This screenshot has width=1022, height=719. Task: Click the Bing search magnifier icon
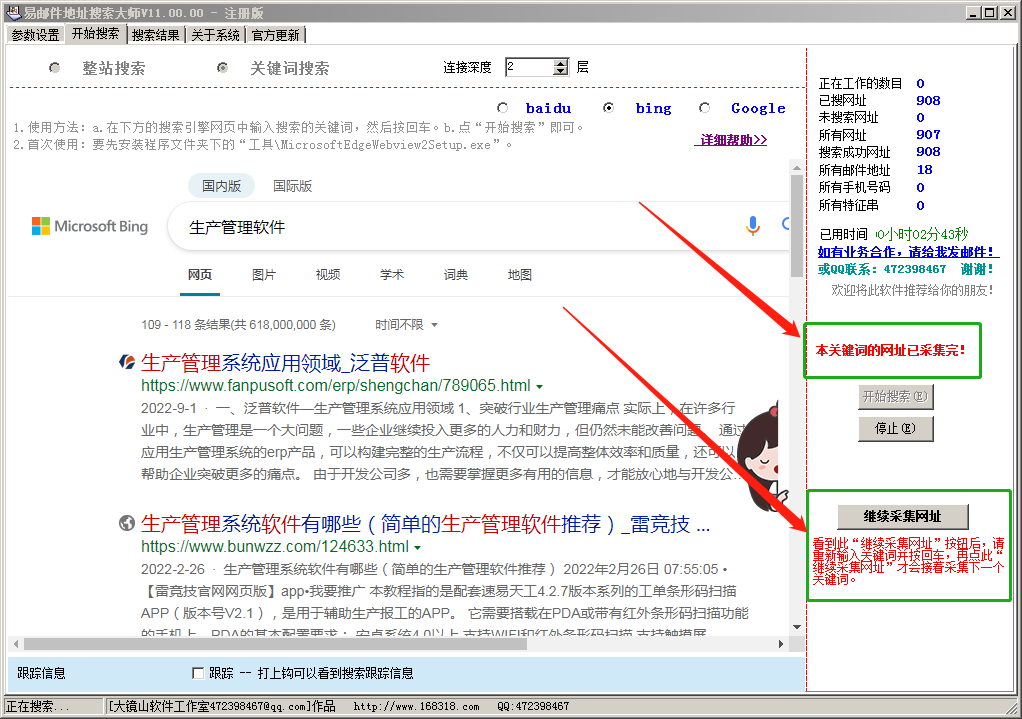785,224
